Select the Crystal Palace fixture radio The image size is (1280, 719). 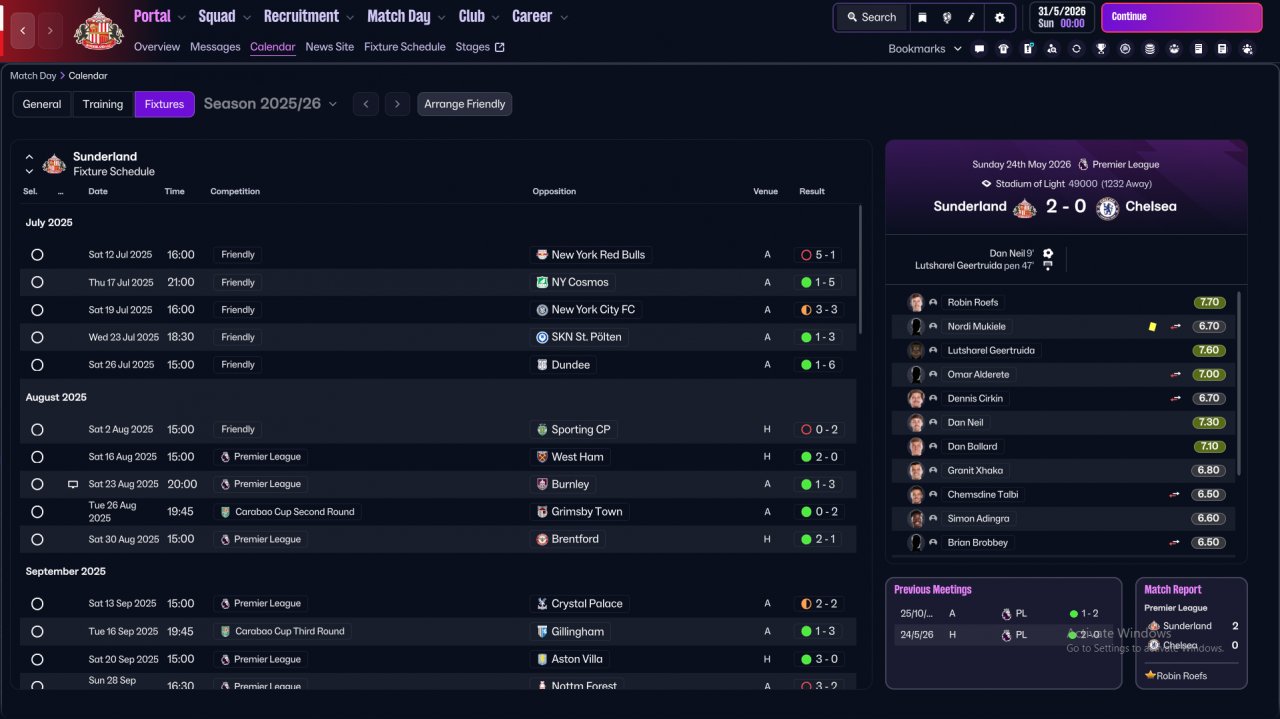[37, 604]
